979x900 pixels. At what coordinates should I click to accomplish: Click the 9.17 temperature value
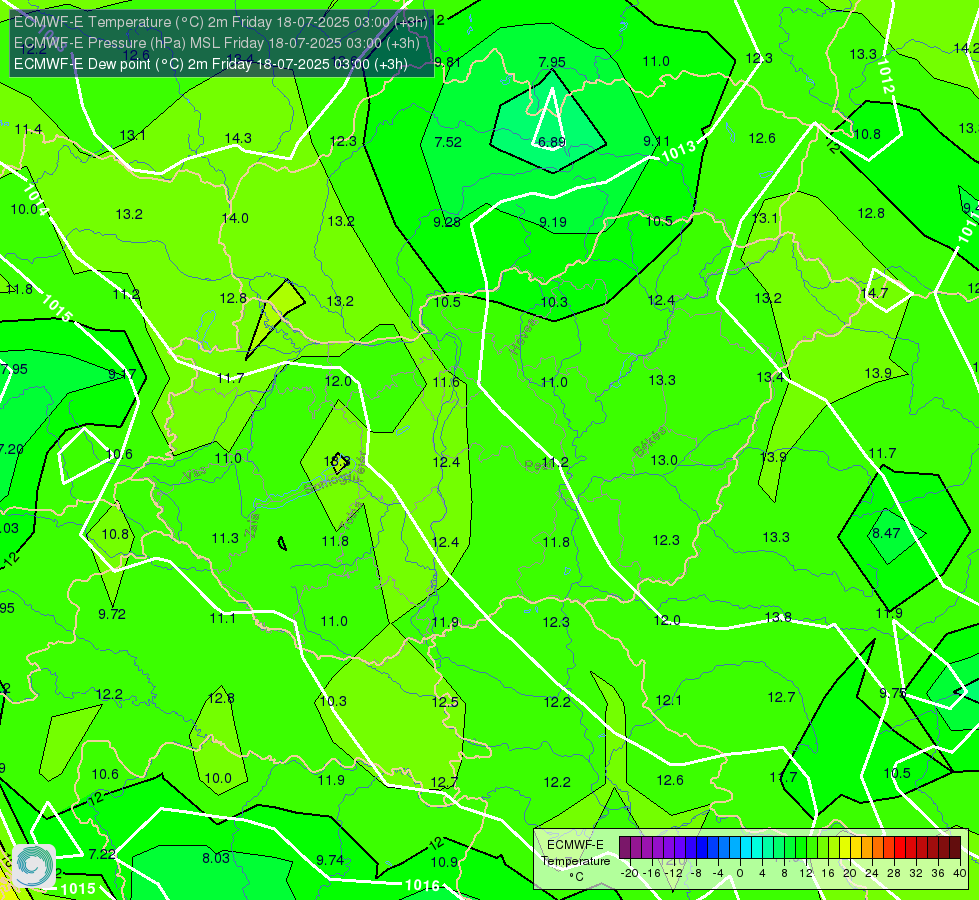(122, 375)
